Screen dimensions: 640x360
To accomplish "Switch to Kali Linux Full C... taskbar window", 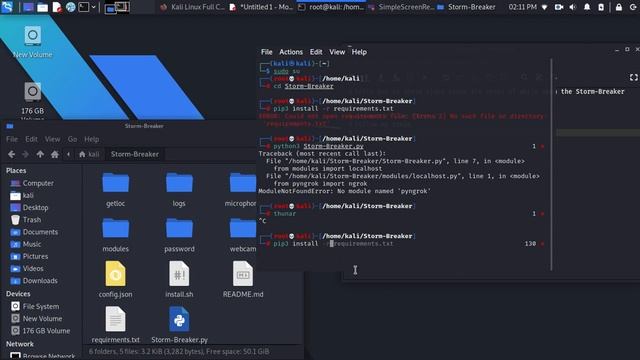I will (x=193, y=7).
